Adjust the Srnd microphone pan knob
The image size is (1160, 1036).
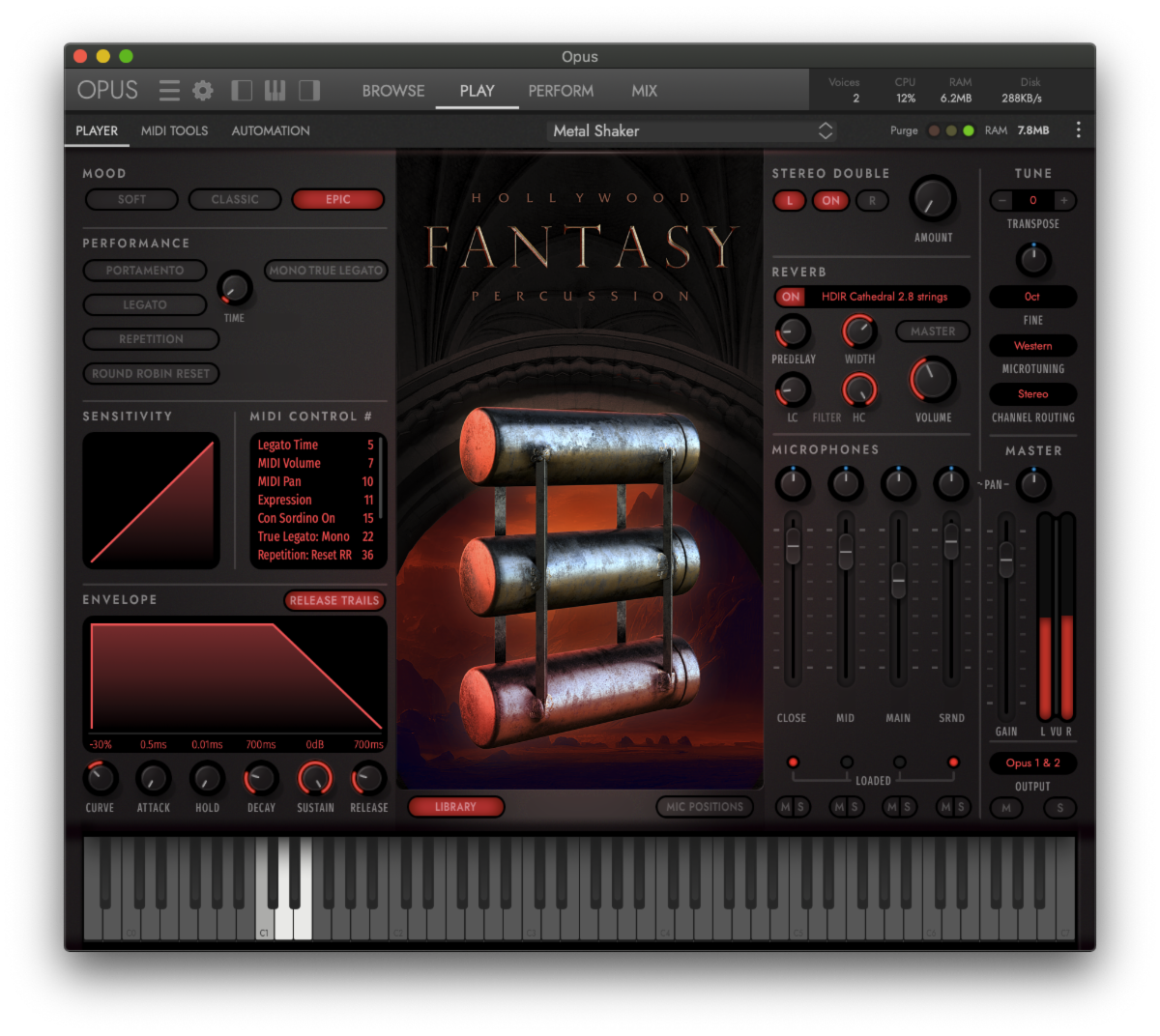coord(951,482)
